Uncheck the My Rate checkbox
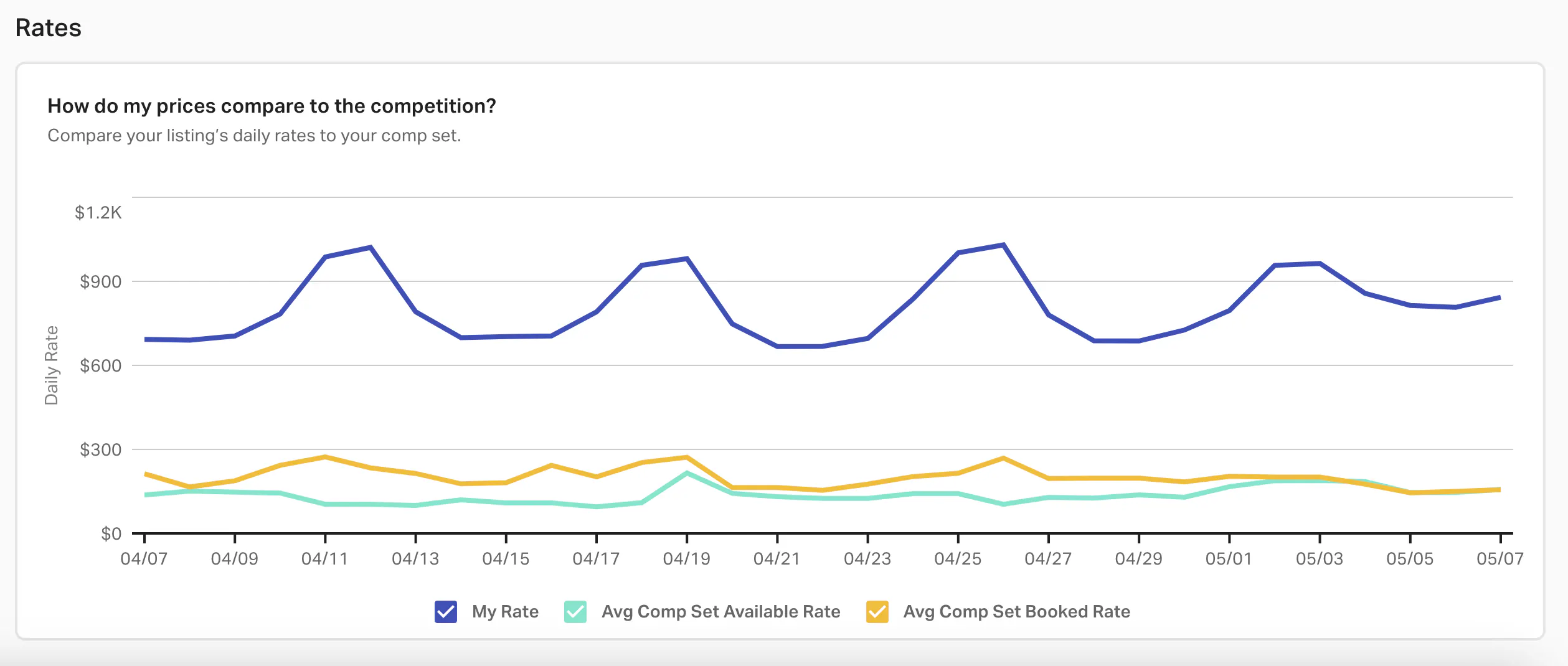The height and width of the screenshot is (666, 1568). tap(446, 612)
